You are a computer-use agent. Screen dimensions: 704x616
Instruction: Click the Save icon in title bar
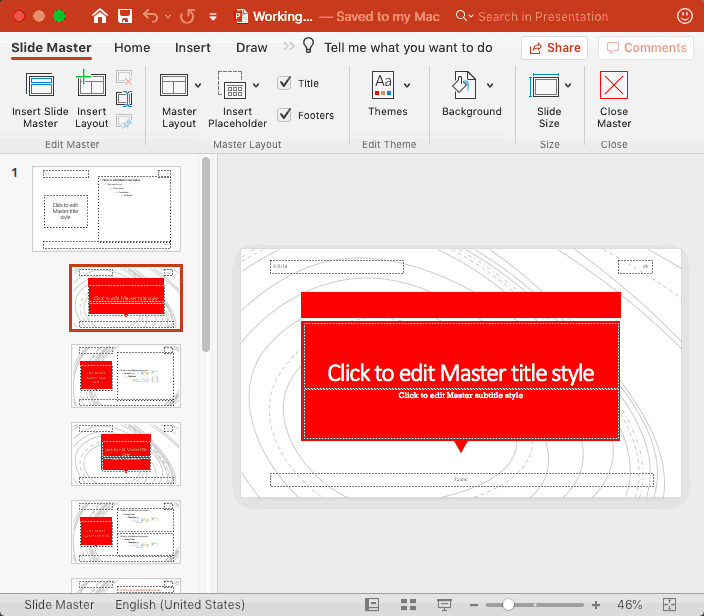pos(125,16)
